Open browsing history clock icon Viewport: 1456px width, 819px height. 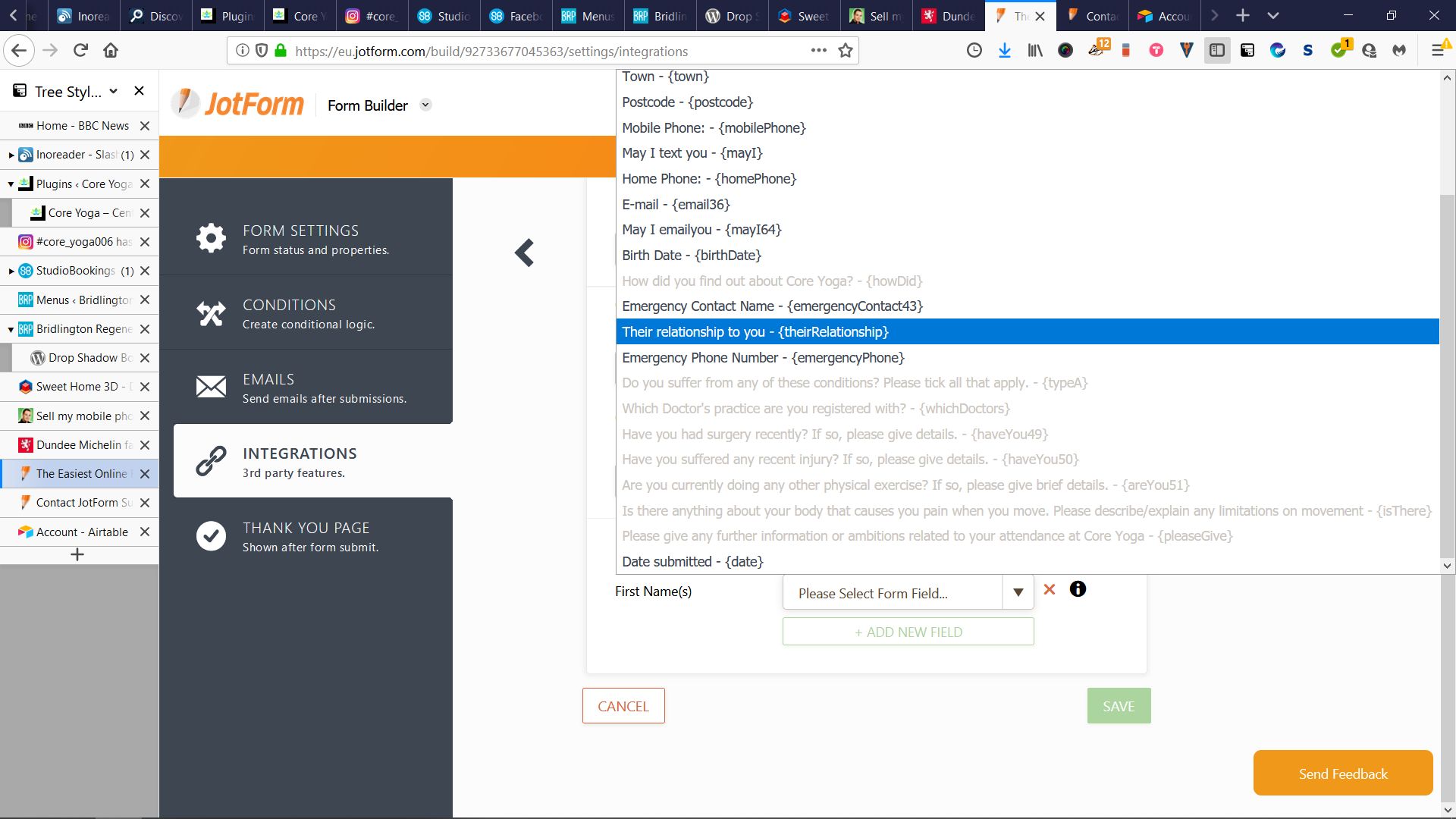[974, 51]
